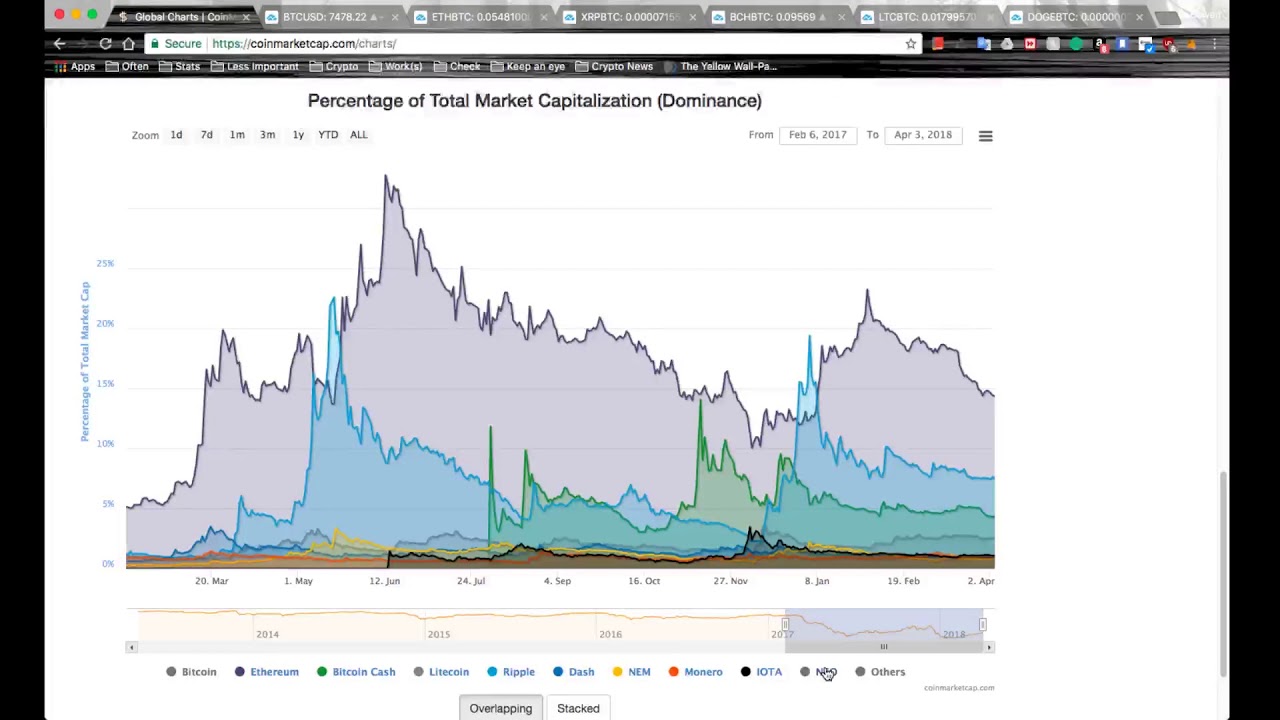Toggle Bitcoin Cash series in the legend

click(x=355, y=672)
